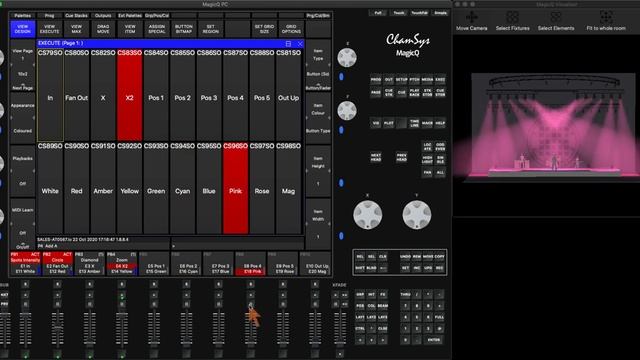The height and width of the screenshot is (360, 640).
Task: Toggle the Pos 3 execute button
Action: click(x=209, y=95)
